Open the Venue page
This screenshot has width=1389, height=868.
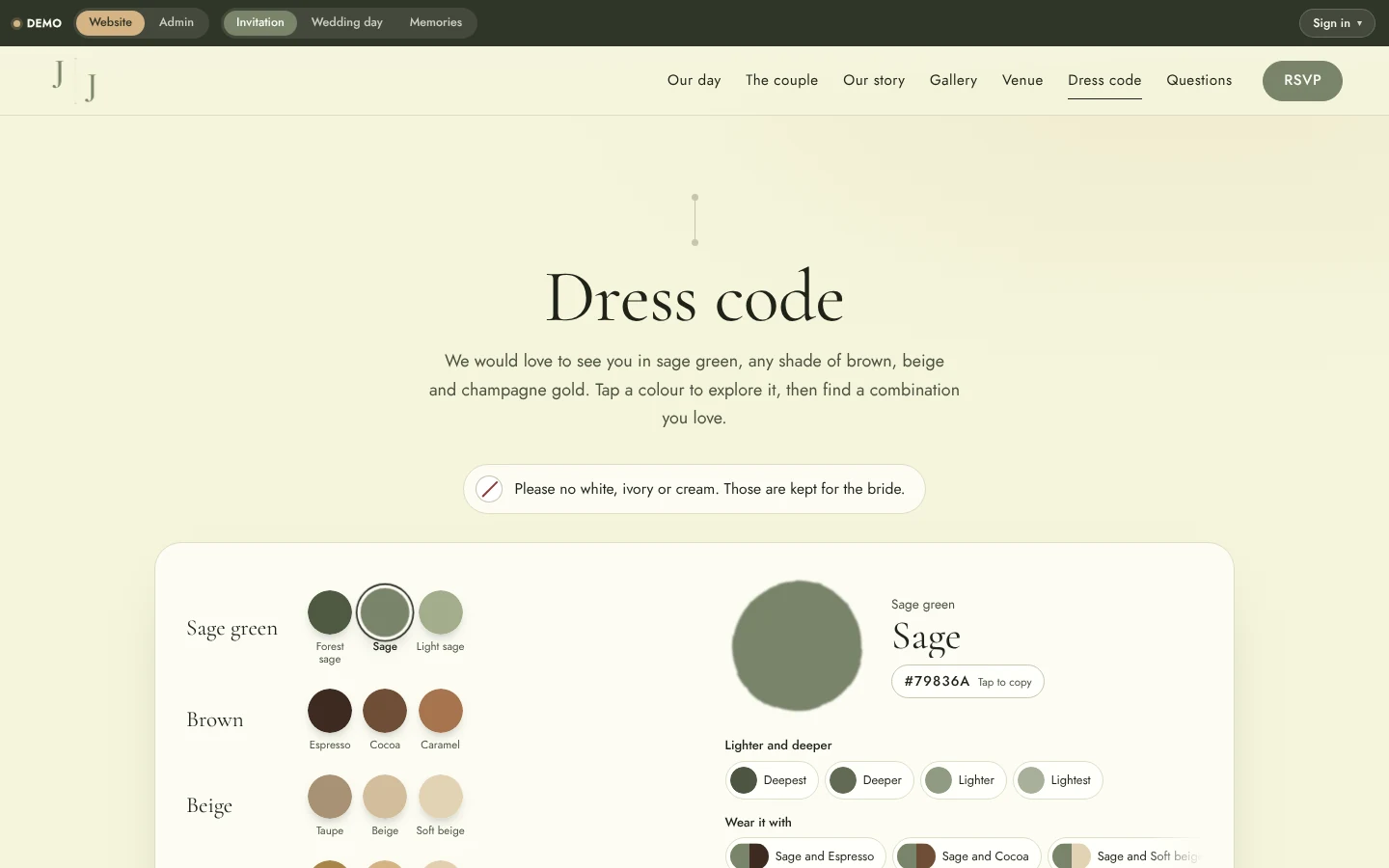coord(1022,80)
